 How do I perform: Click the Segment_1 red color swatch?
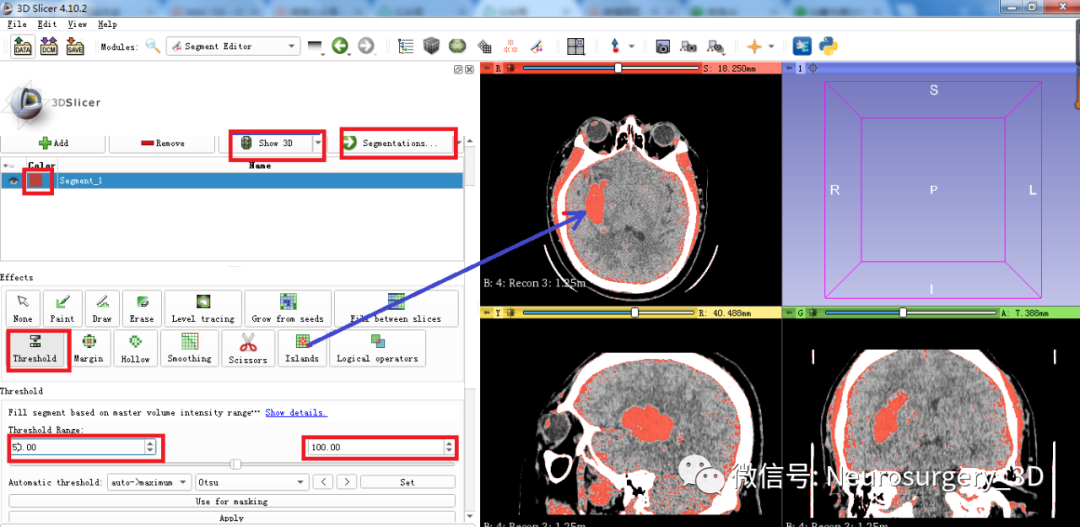(37, 180)
